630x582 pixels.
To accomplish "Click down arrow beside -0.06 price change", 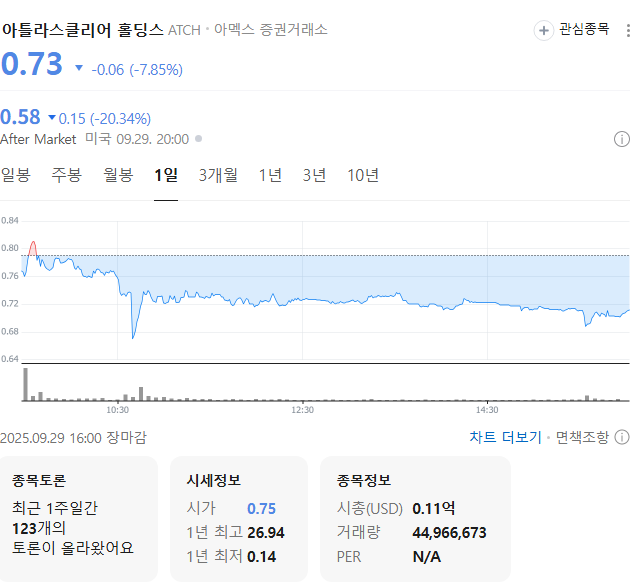I will (x=79, y=69).
